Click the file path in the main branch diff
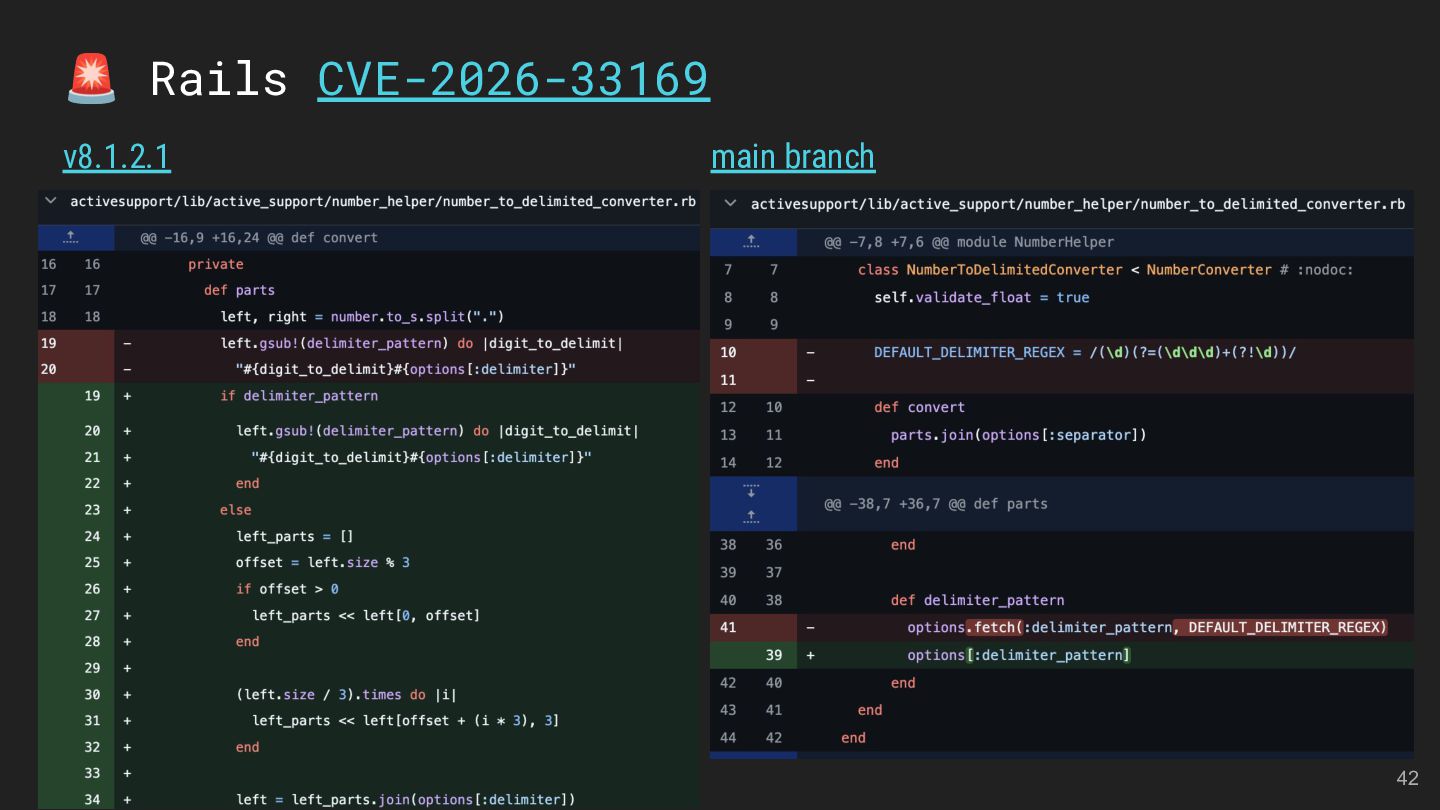The image size is (1440, 810). [x=1078, y=203]
